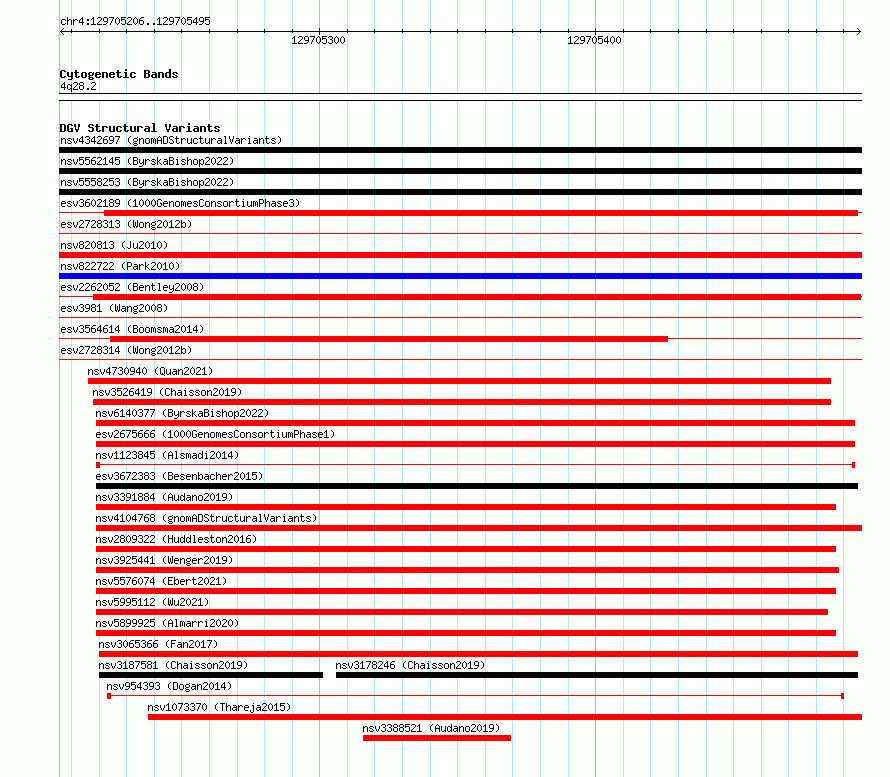Screen dimensions: 890x777
Task: Open nsv3178246 (Chaisson2019) label
Action: (x=410, y=665)
